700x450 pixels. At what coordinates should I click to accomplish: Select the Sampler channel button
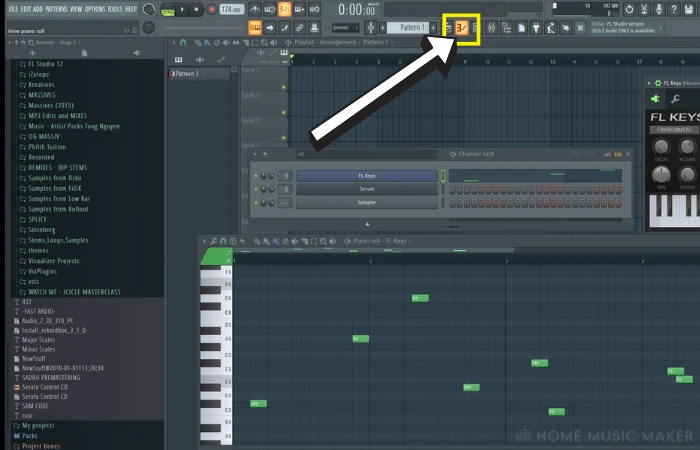point(367,203)
